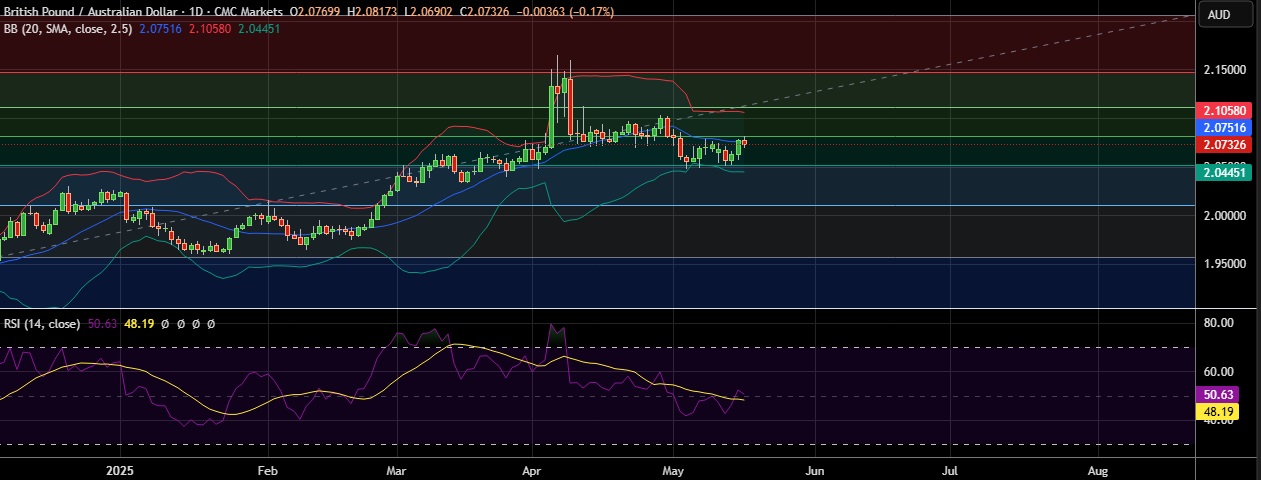Image resolution: width=1261 pixels, height=480 pixels.
Task: Click the purple RSI value 50.63 in legend
Action: pos(101,324)
